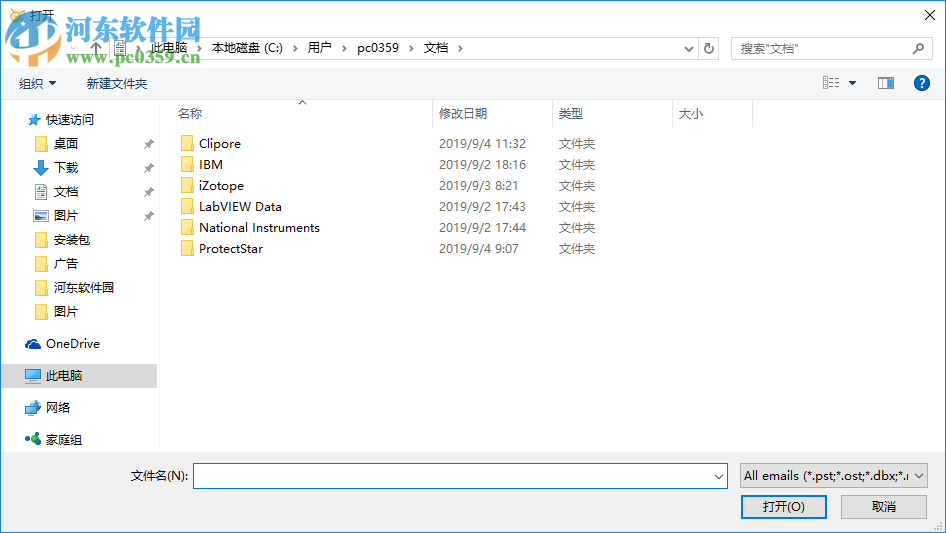946x533 pixels.
Task: Click the 家庭组 homegroup icon
Action: point(33,439)
